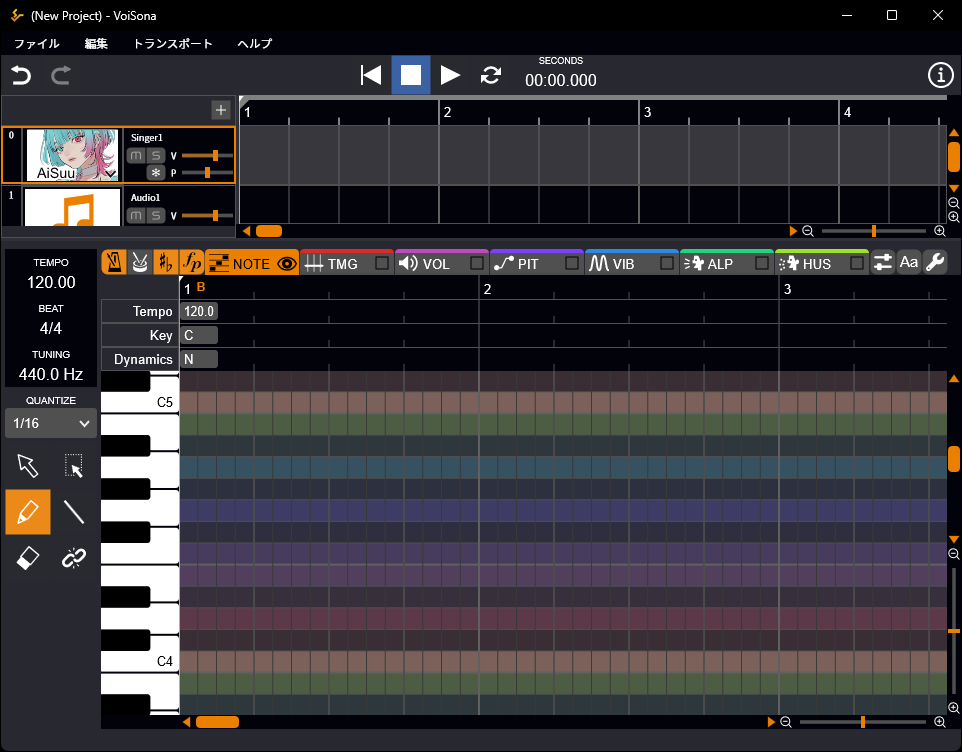Choose the arrow pointer selection tool

coord(28,466)
